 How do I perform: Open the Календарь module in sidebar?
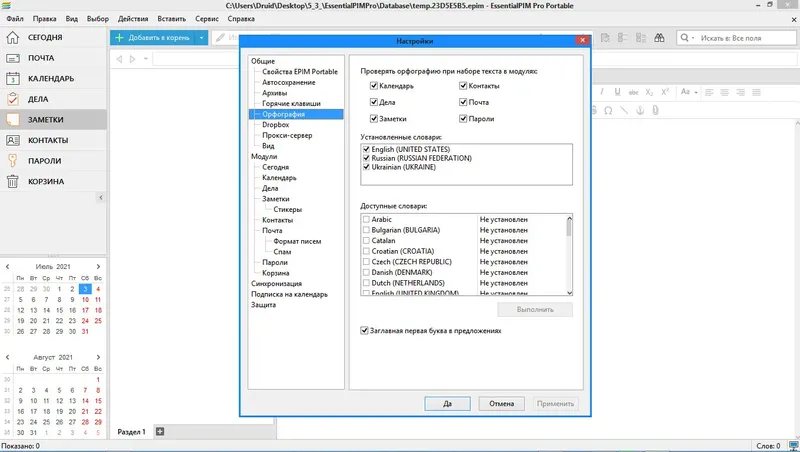(x=53, y=79)
